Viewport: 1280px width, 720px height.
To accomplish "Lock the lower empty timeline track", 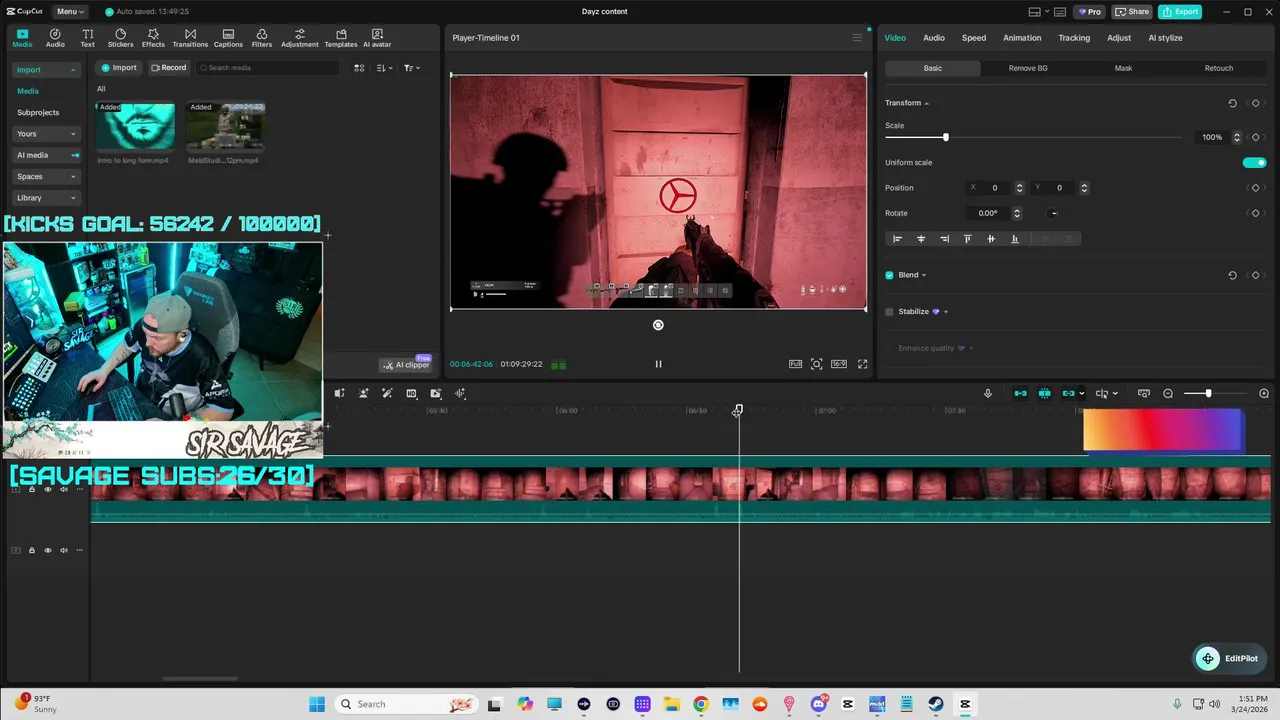I will (x=32, y=550).
